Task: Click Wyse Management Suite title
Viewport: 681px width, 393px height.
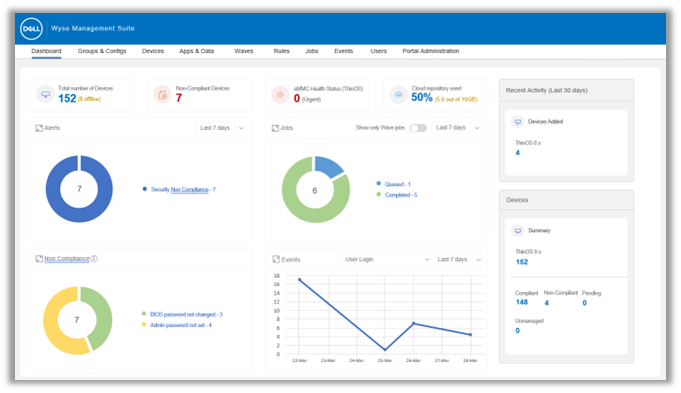Action: (x=93, y=29)
